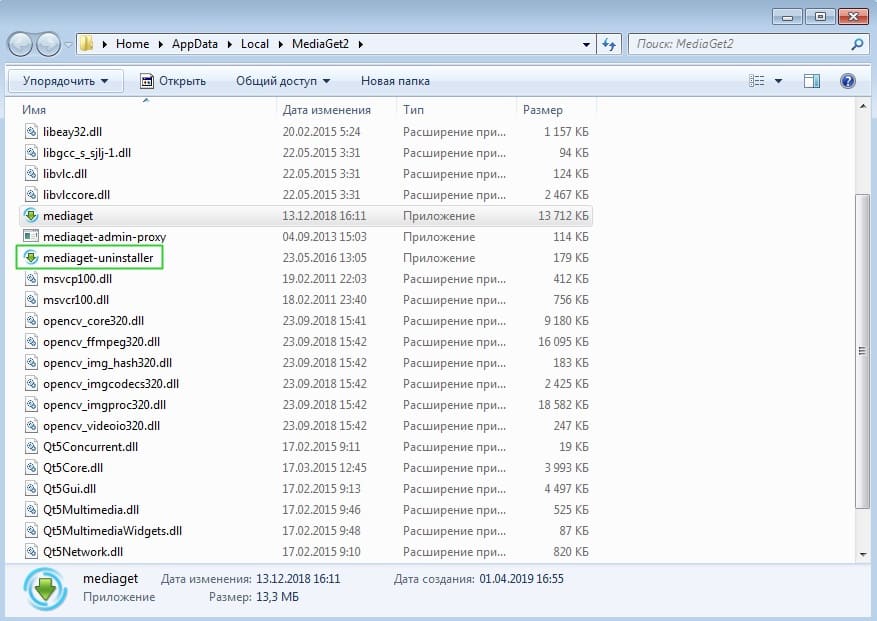Click the scrollbar up arrow
877x621 pixels.
(x=862, y=106)
